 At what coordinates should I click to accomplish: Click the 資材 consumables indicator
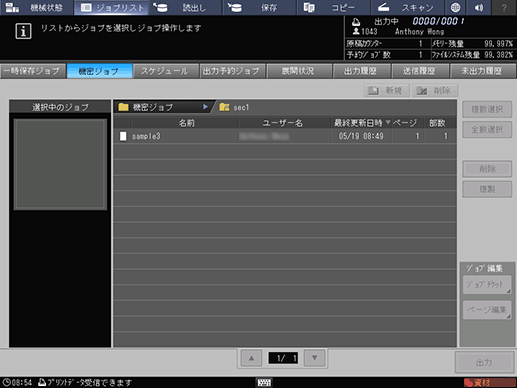point(489,383)
